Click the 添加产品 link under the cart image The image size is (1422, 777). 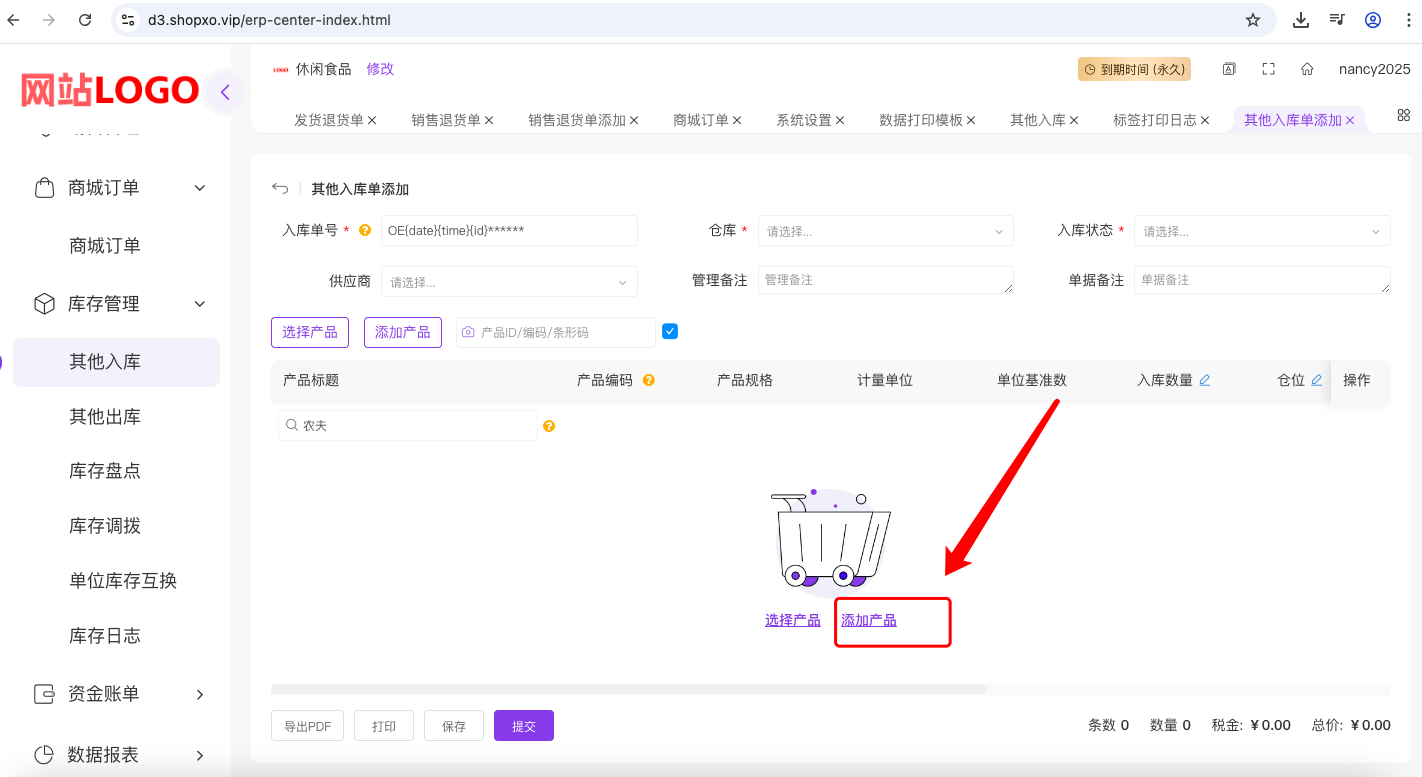click(869, 621)
